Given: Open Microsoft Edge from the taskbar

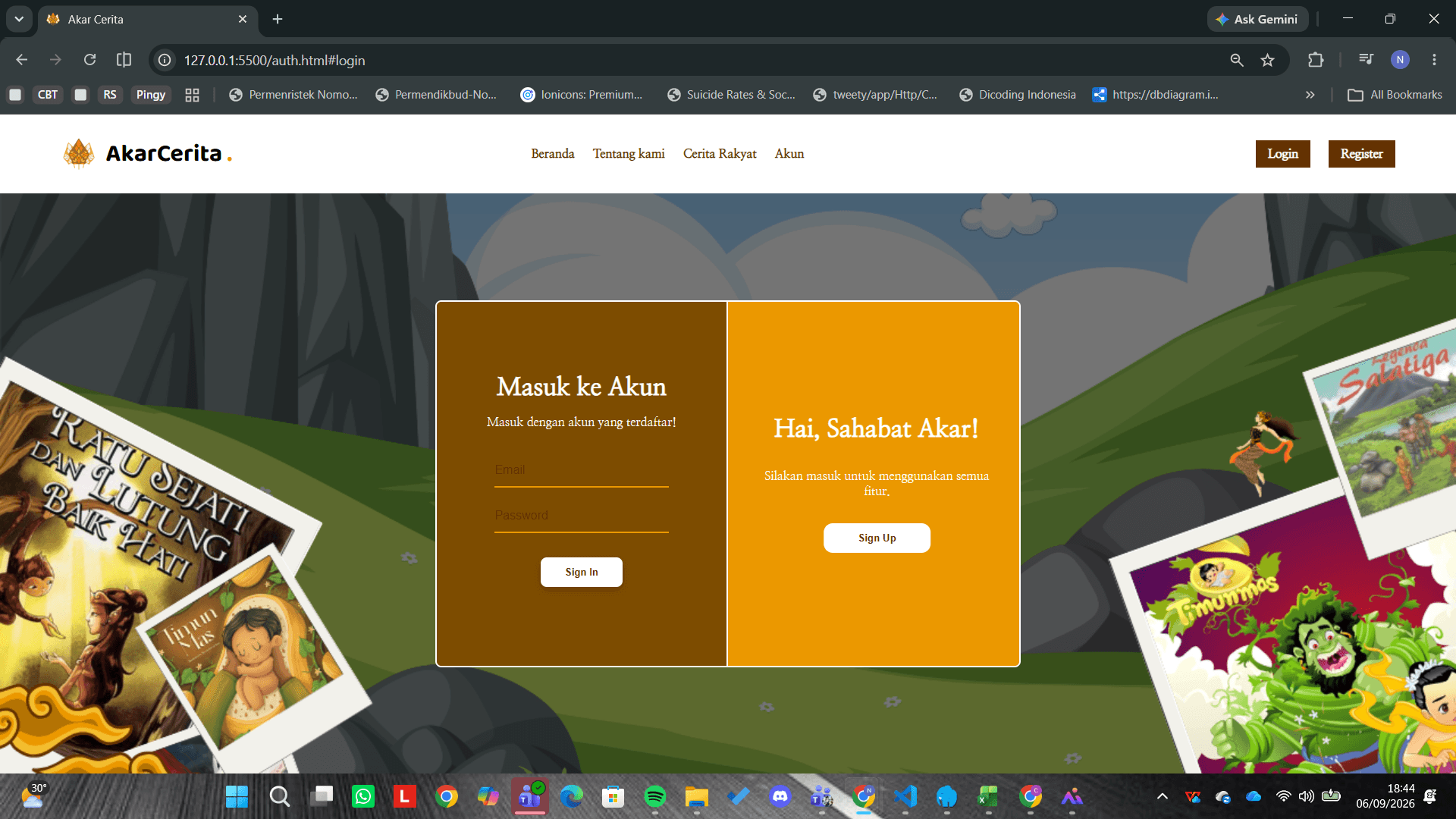Looking at the screenshot, I should [571, 796].
